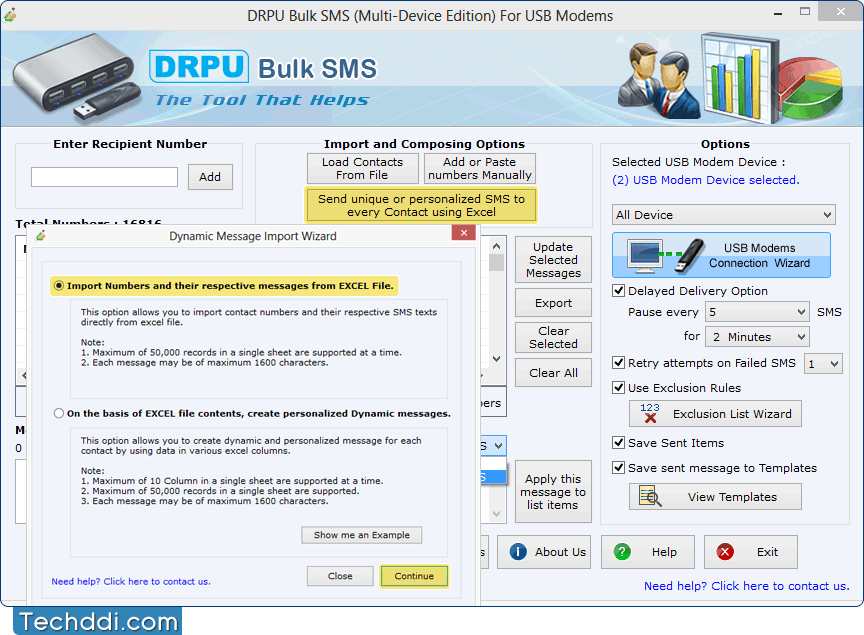The image size is (864, 635).
Task: Click Close button in the import wizard
Action: point(340,576)
